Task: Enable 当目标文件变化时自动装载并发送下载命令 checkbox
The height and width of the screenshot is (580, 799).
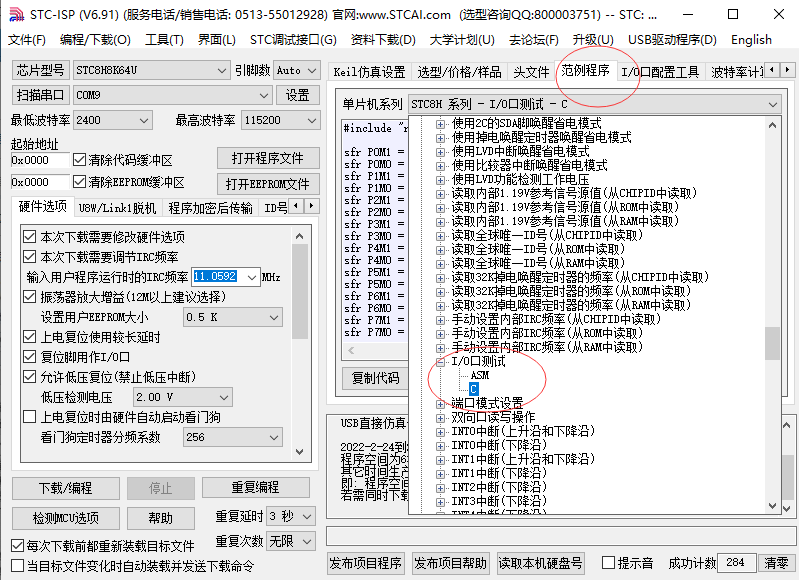Action: (x=17, y=566)
